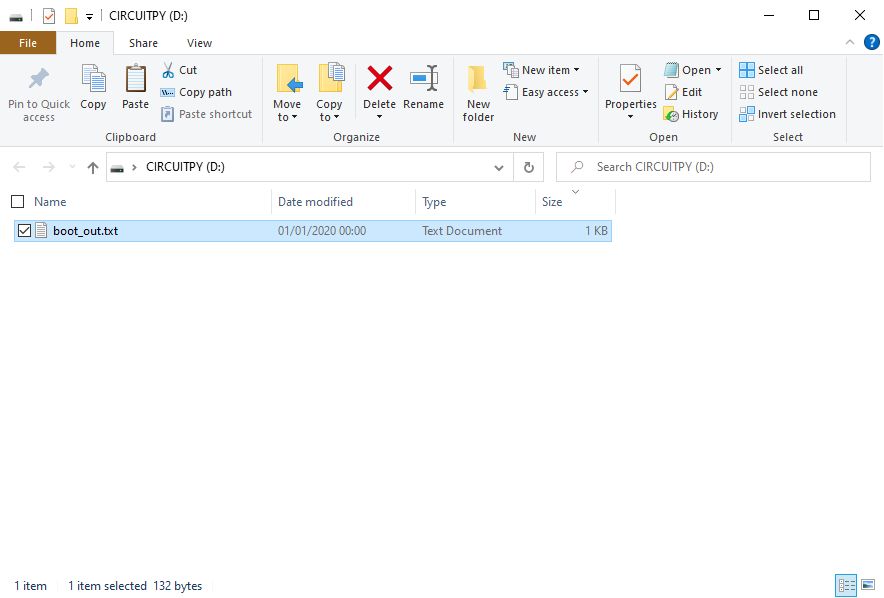Click the Back navigation arrow
The image size is (884, 598).
pos(19,167)
